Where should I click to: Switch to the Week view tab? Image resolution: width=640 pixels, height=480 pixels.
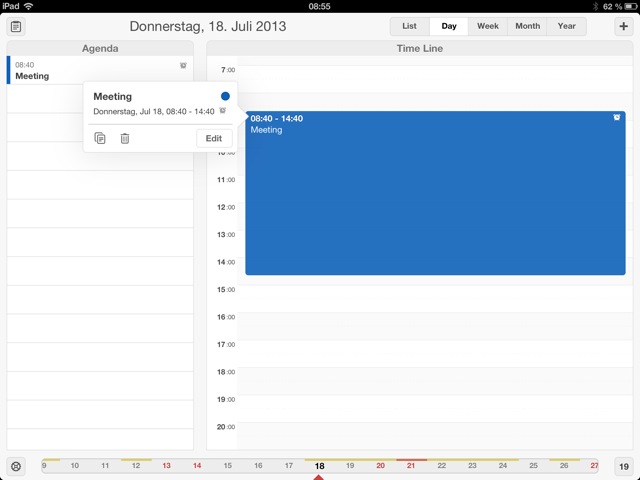pyautogui.click(x=488, y=26)
